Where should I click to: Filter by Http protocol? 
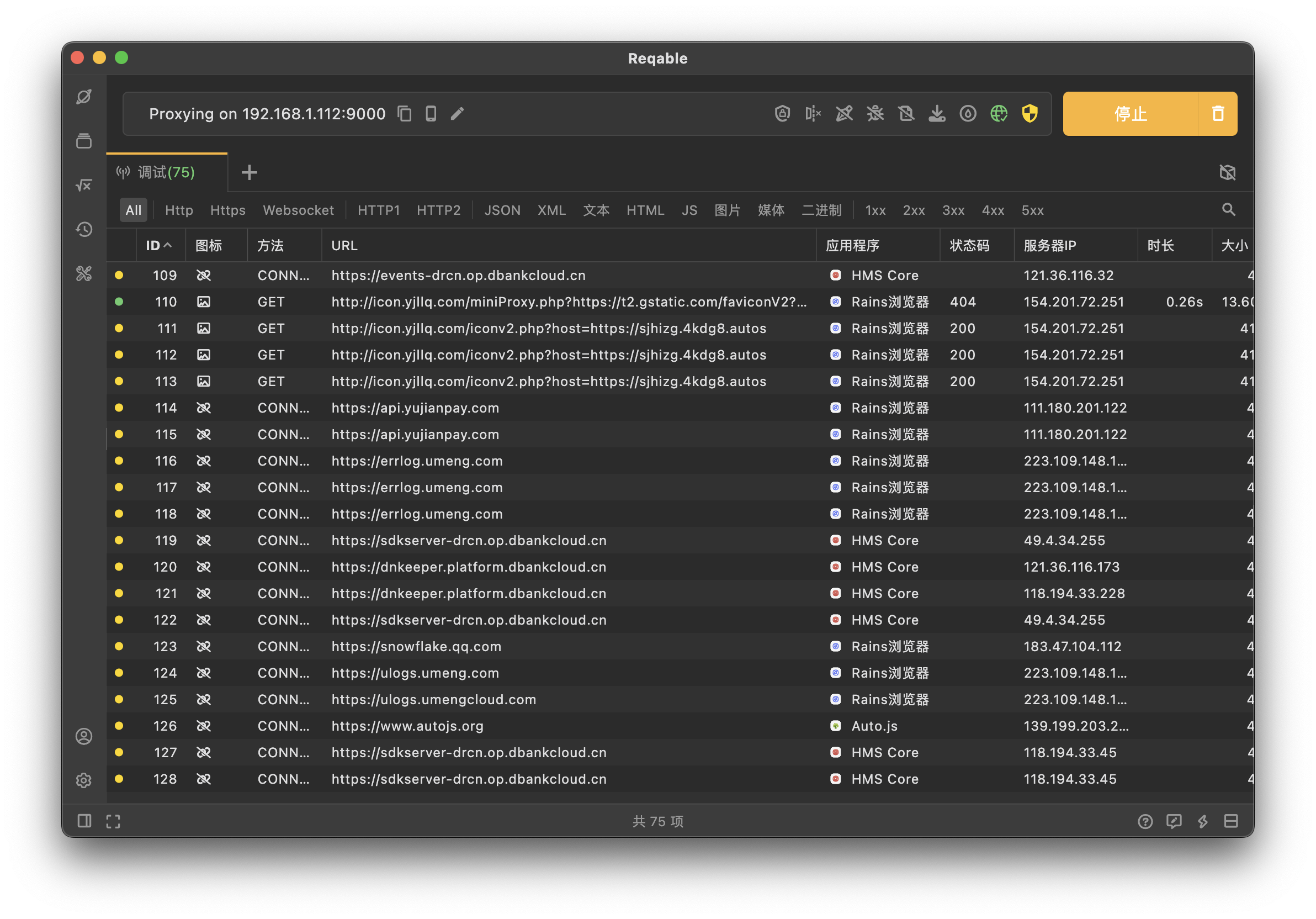[x=179, y=210]
